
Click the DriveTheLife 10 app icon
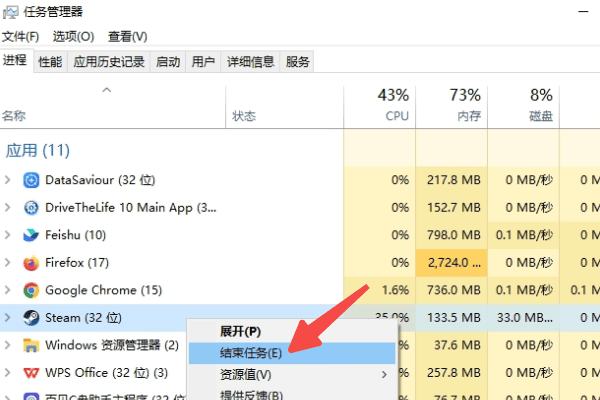point(31,208)
